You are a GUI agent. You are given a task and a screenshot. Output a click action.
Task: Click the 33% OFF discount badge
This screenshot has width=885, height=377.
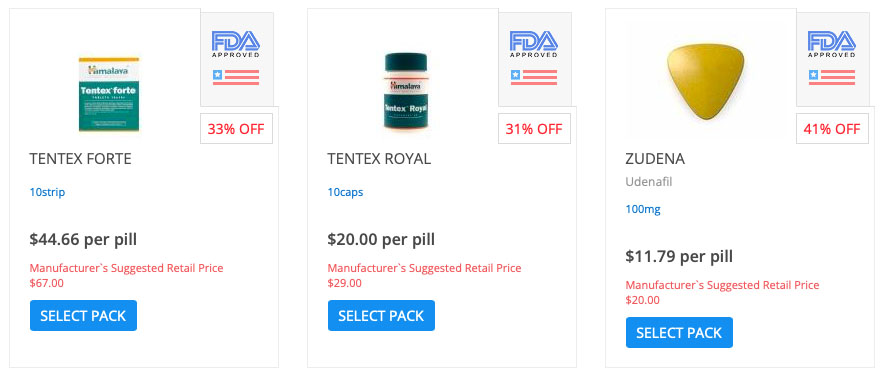236,129
